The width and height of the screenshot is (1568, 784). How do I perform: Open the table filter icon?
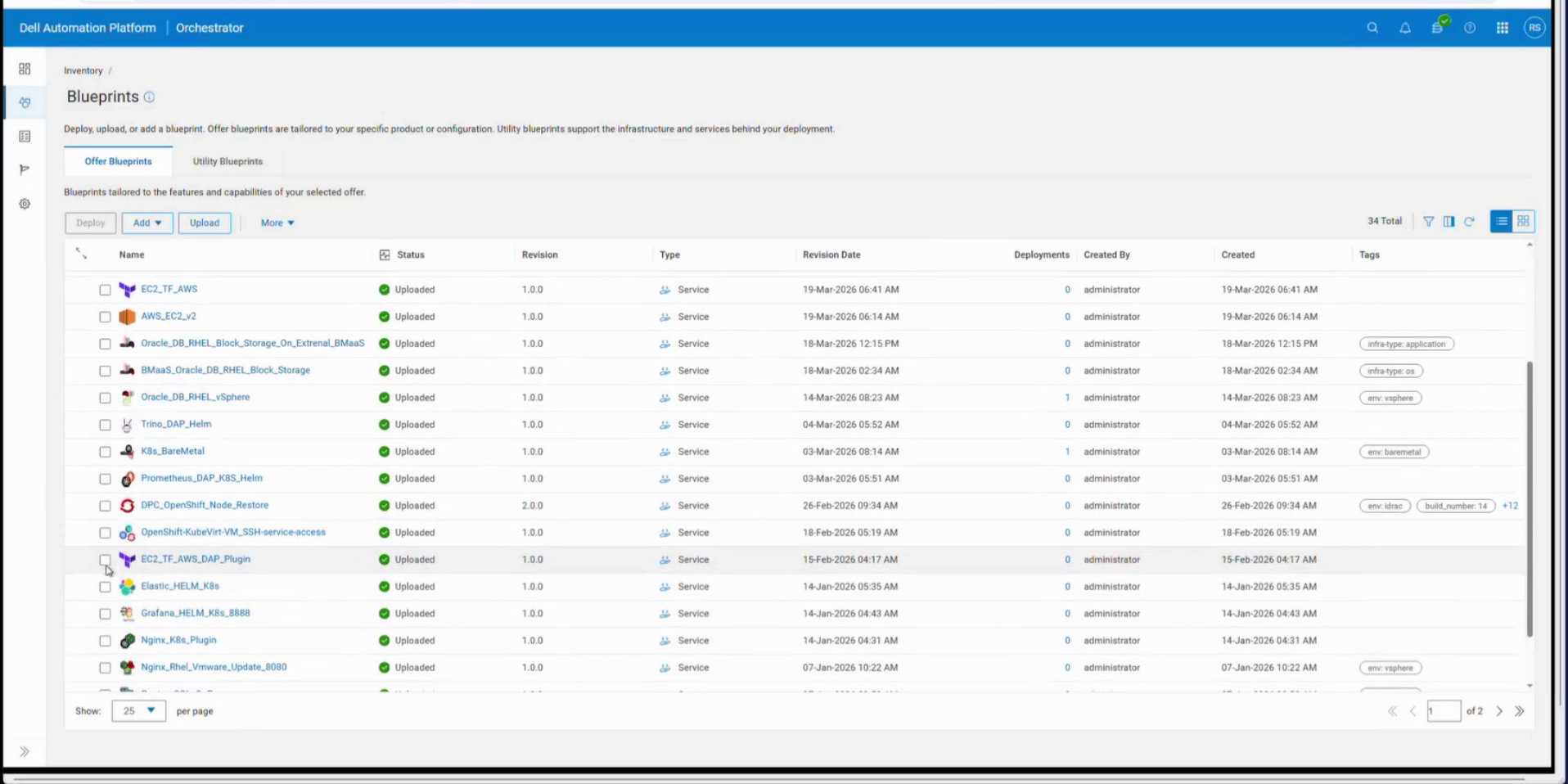(x=1428, y=222)
